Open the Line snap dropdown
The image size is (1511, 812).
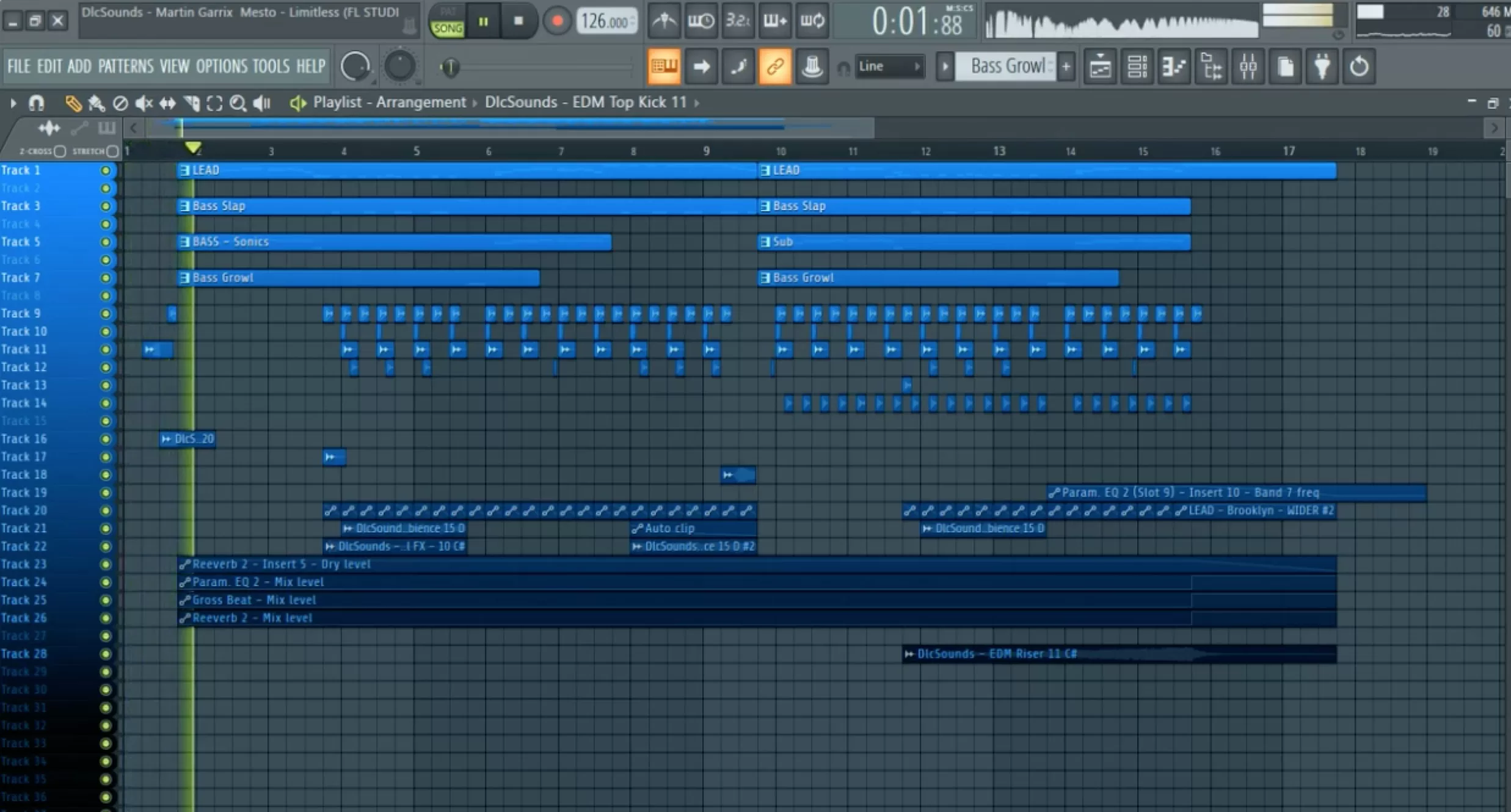pyautogui.click(x=889, y=66)
